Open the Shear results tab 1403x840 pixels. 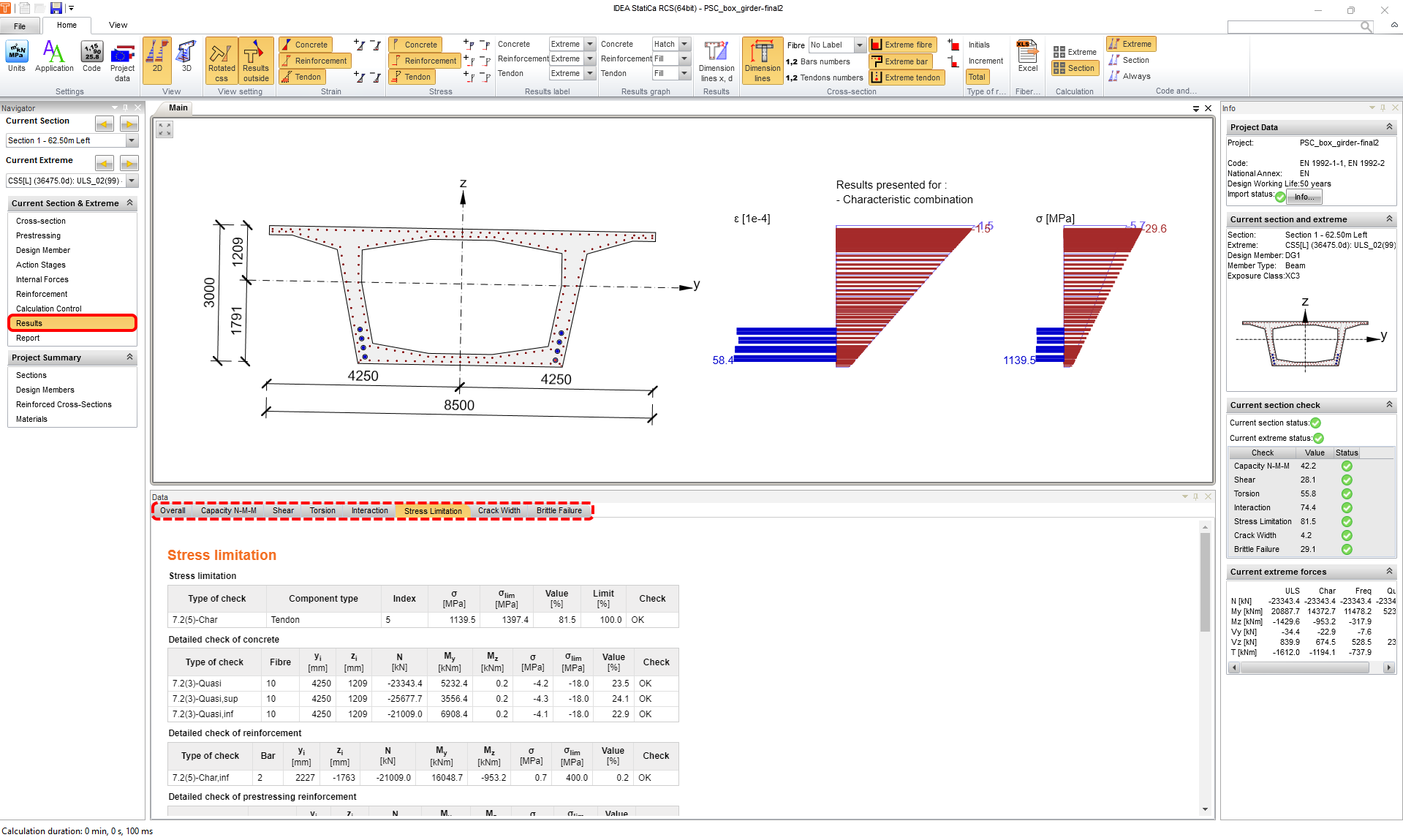[283, 511]
